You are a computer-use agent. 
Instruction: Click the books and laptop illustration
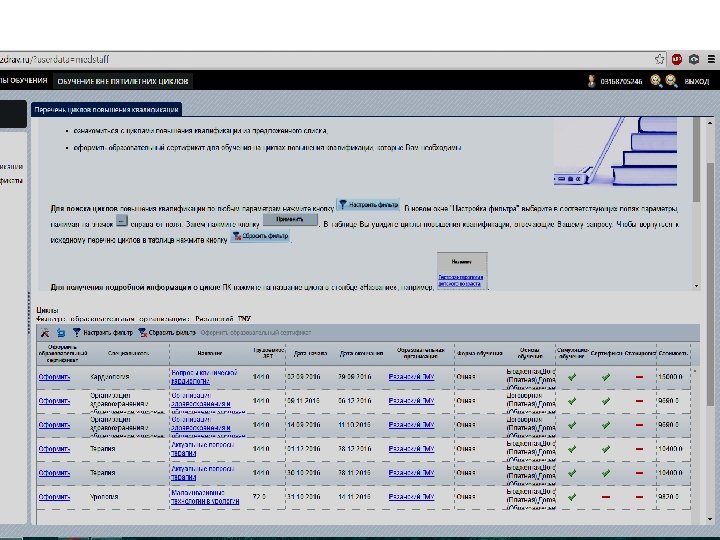[615, 152]
